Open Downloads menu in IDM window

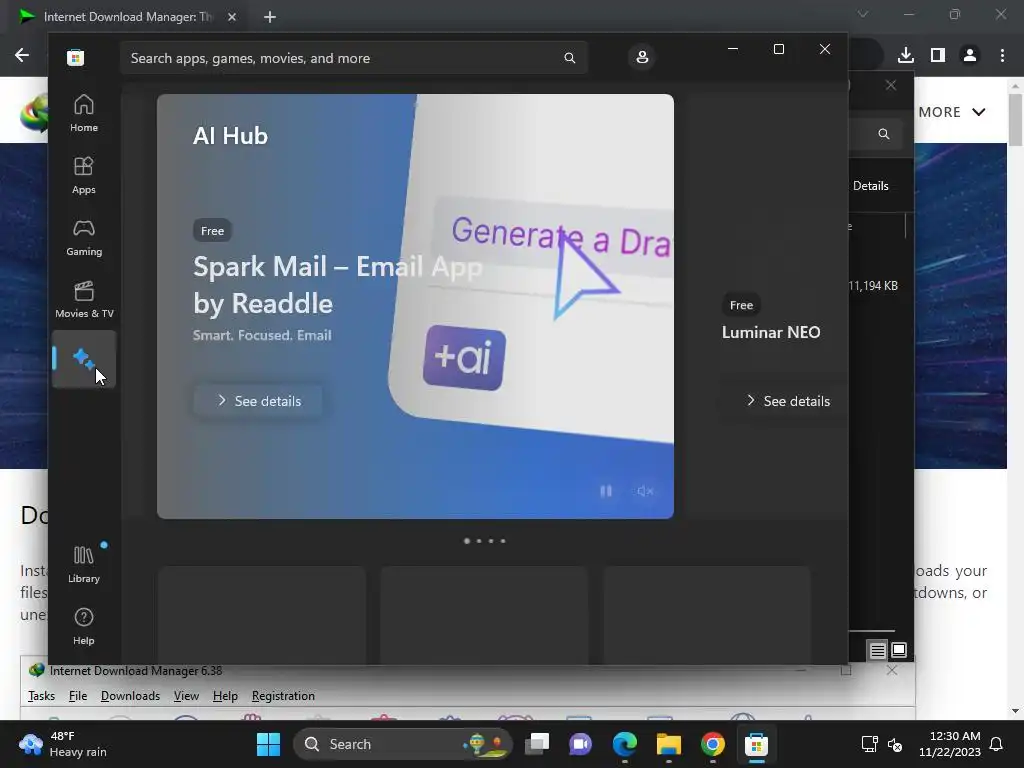click(130, 696)
